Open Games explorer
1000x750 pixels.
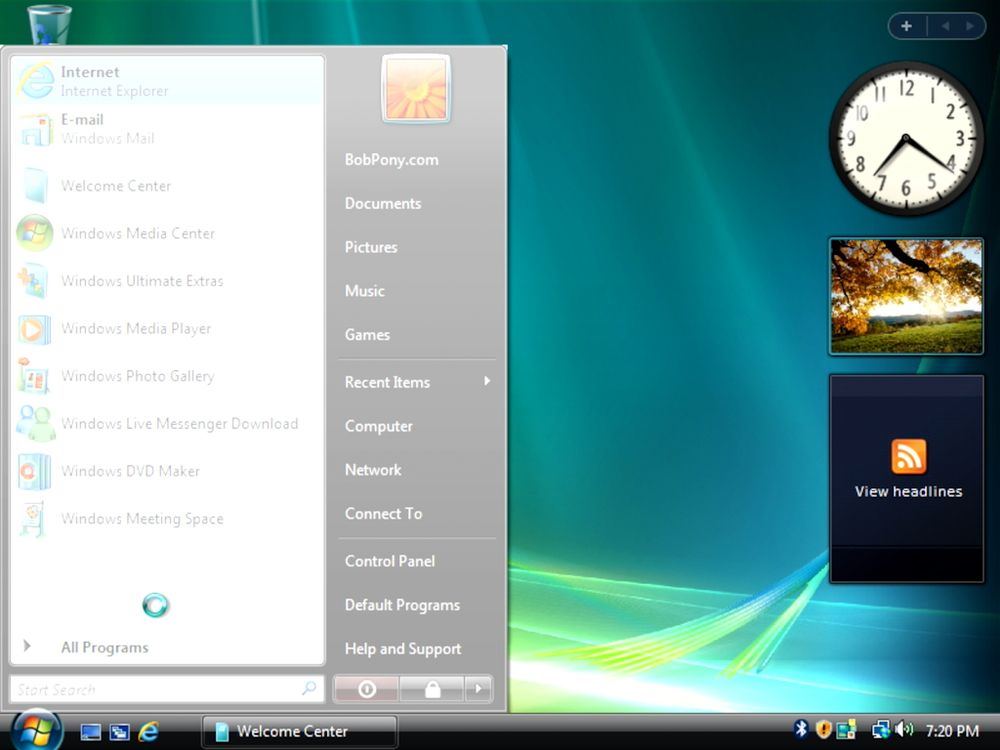point(367,335)
